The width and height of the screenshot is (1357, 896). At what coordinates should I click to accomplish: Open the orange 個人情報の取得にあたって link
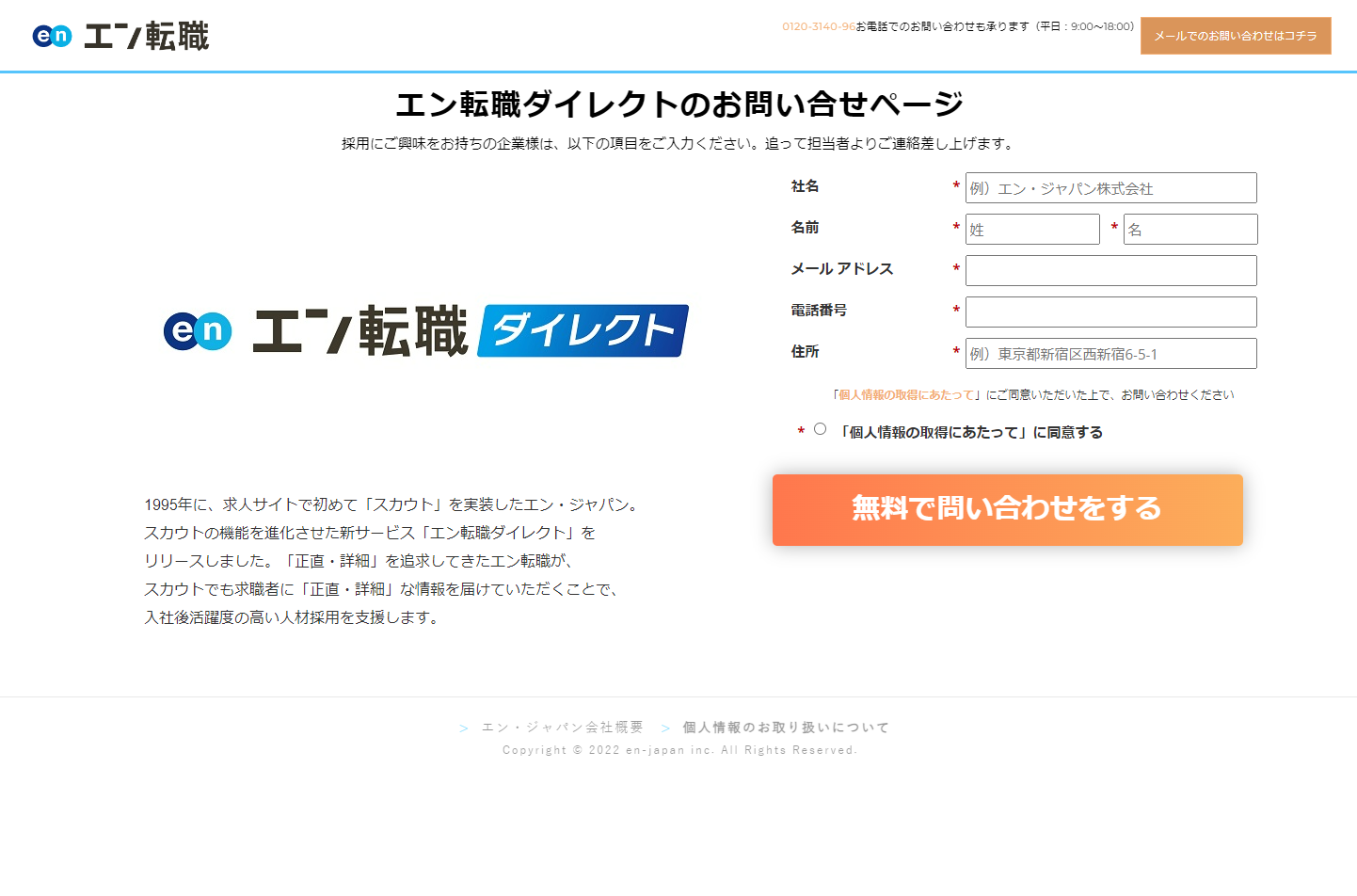906,395
